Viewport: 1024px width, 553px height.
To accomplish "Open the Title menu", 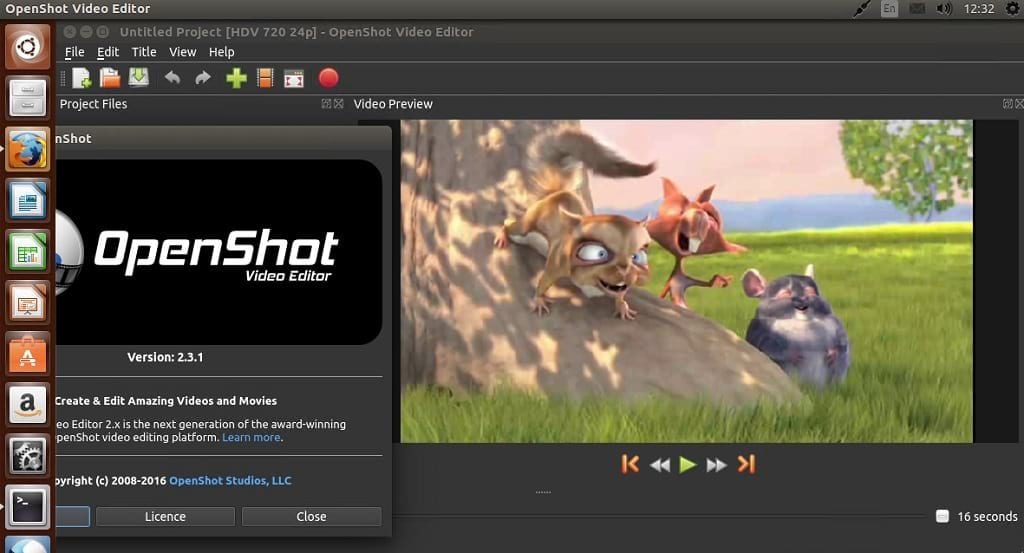I will pyautogui.click(x=144, y=52).
